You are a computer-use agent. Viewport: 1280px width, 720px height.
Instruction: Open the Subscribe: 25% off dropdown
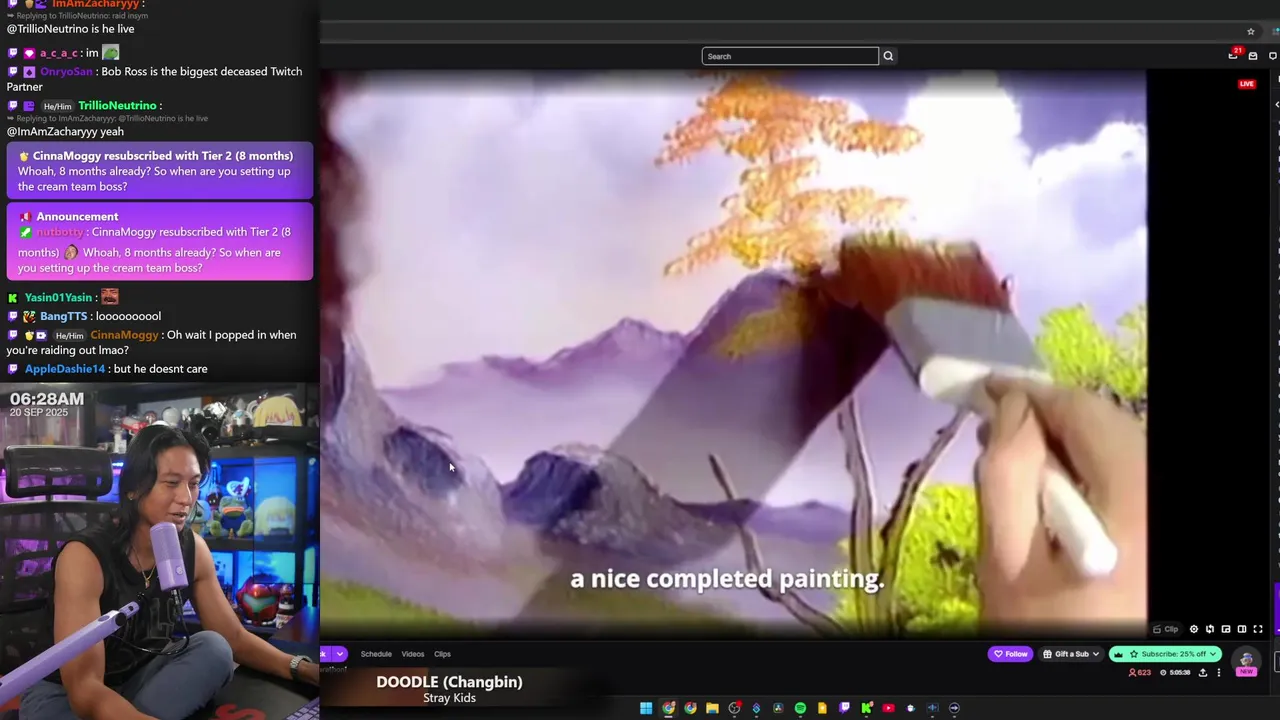[1166, 654]
